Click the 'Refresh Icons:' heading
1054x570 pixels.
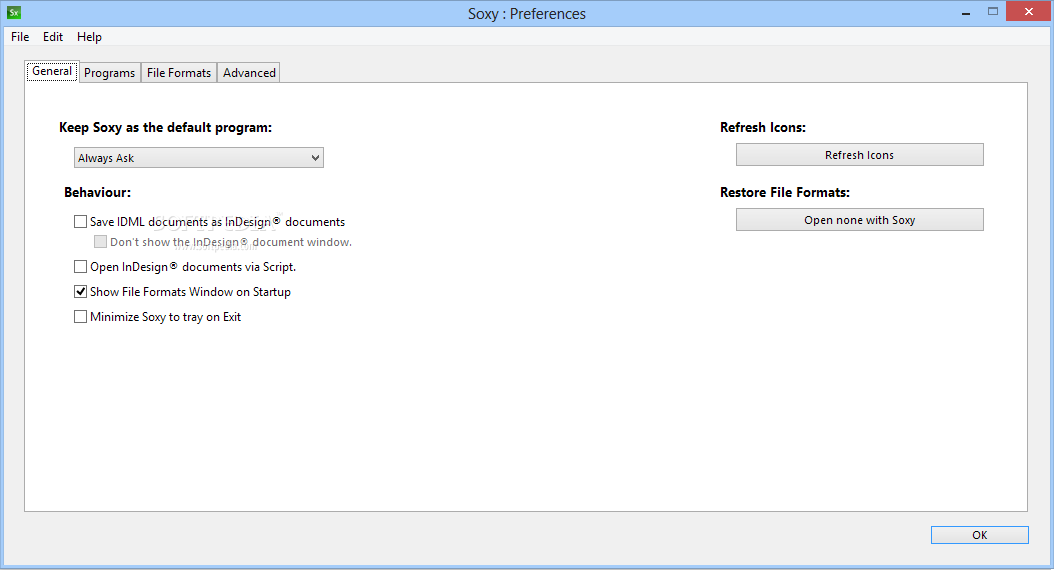(x=763, y=128)
